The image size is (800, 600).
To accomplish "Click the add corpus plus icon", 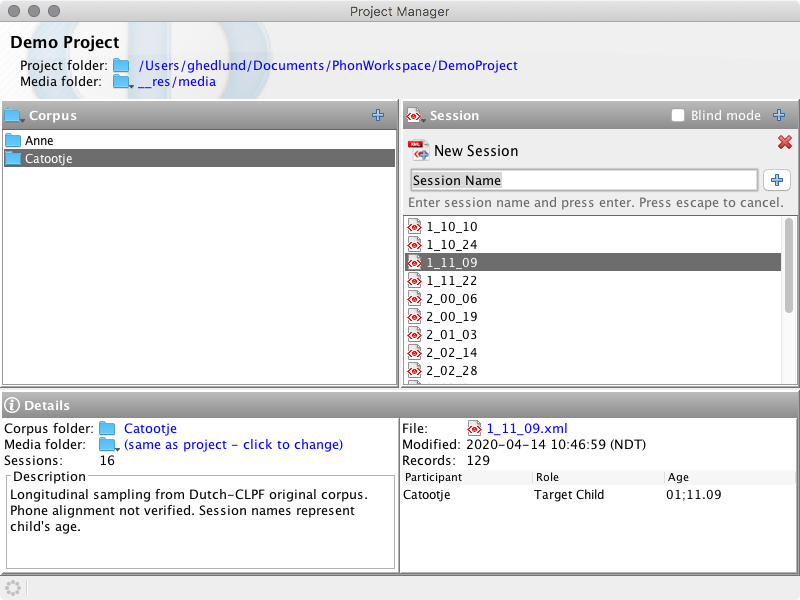I will point(378,116).
